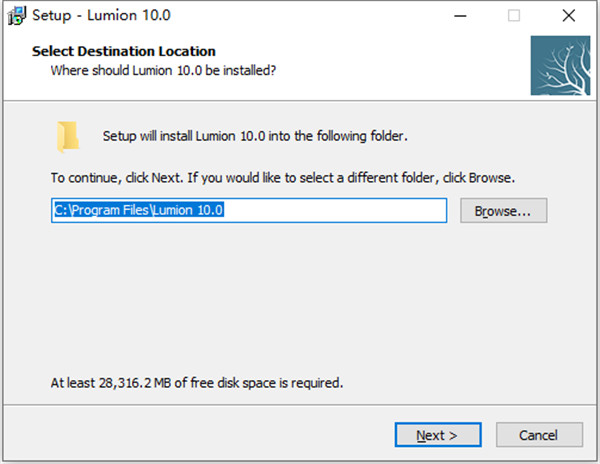Click the "To continue, click Next" instruction text
This screenshot has height=464, width=600.
(283, 178)
